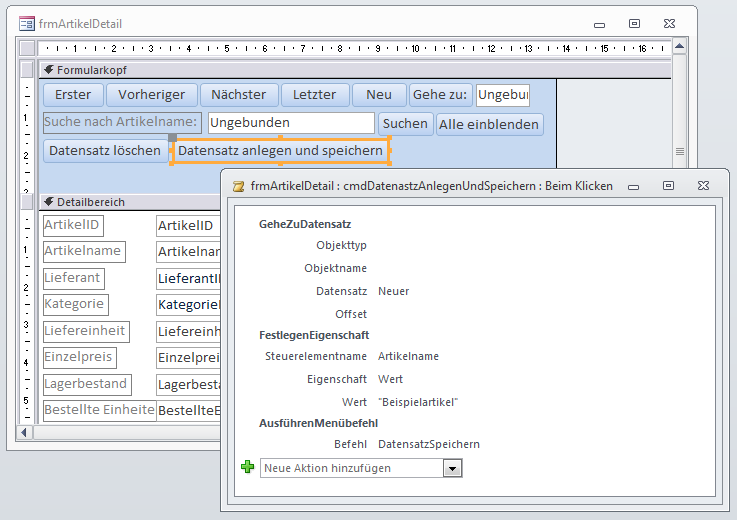
Task: Click the Neu button
Action: (x=379, y=95)
